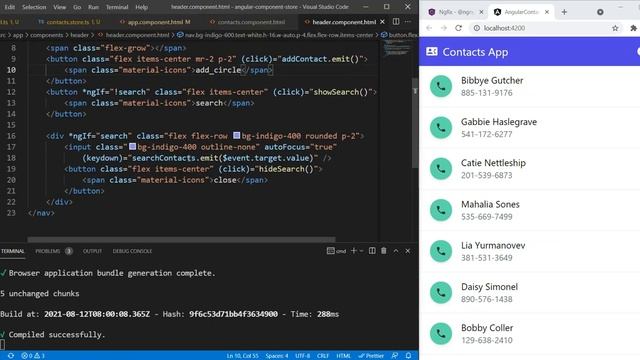Click the HTML language mode status item
This screenshot has width=640, height=360.
click(x=343, y=356)
